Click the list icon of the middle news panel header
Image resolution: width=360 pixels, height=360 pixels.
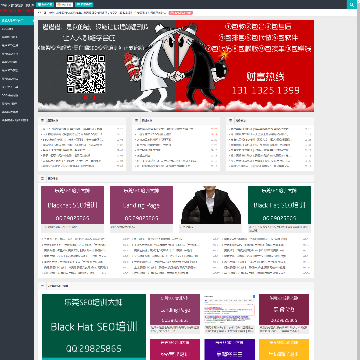click(136, 120)
